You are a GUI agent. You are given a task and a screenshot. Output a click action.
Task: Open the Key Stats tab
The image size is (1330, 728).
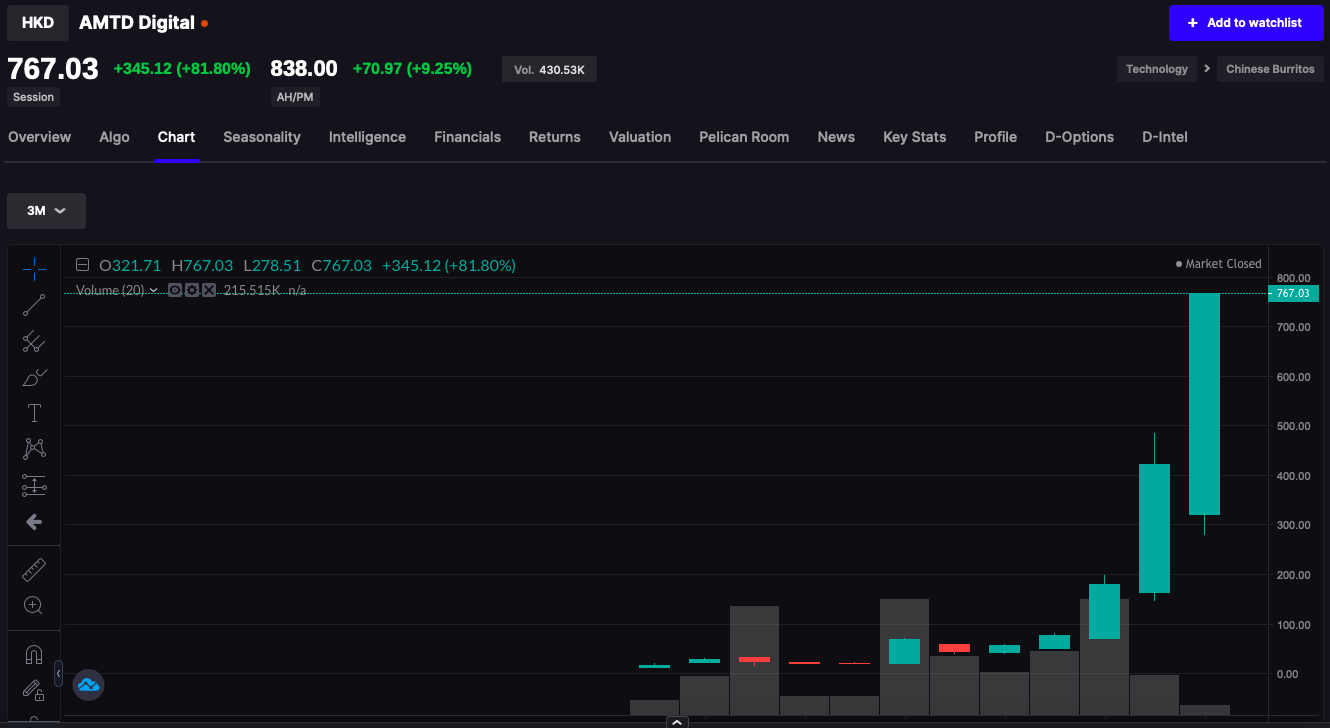point(914,137)
